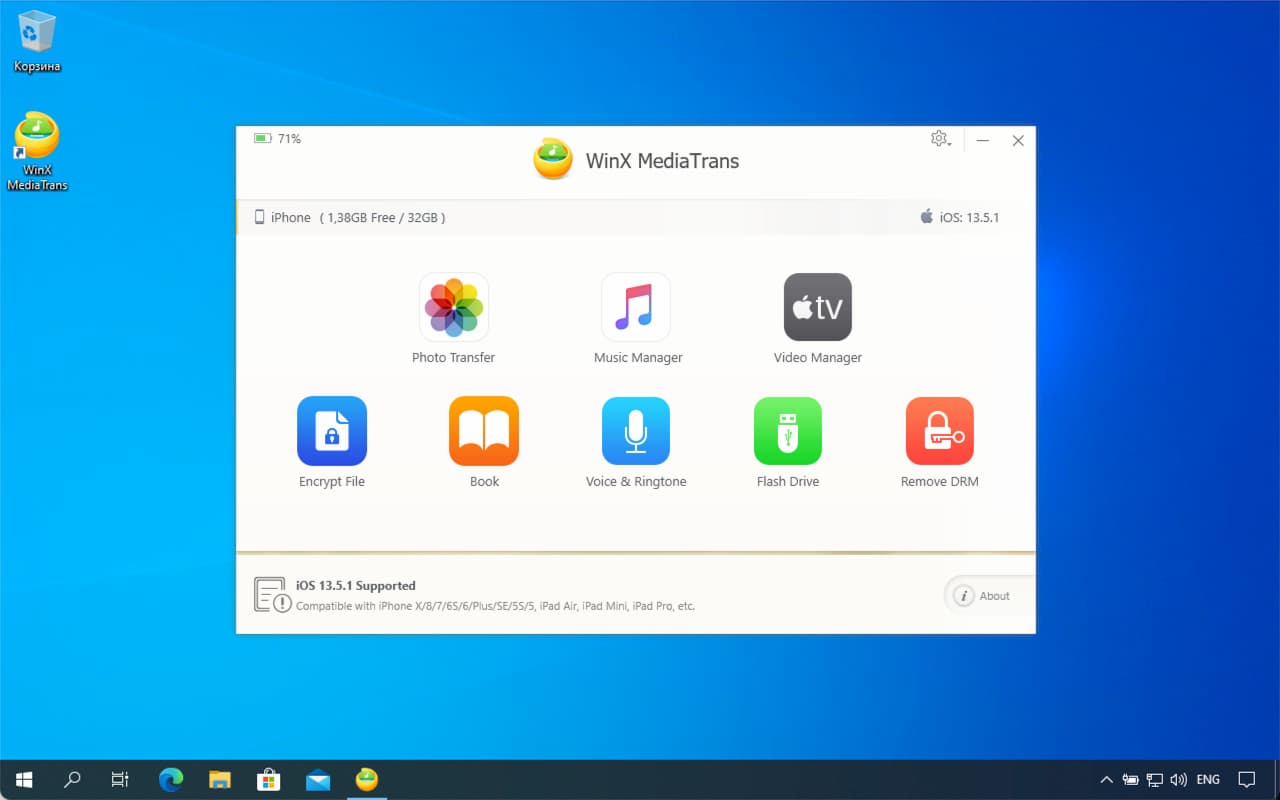
Task: Open network status in system tray
Action: tap(1155, 780)
